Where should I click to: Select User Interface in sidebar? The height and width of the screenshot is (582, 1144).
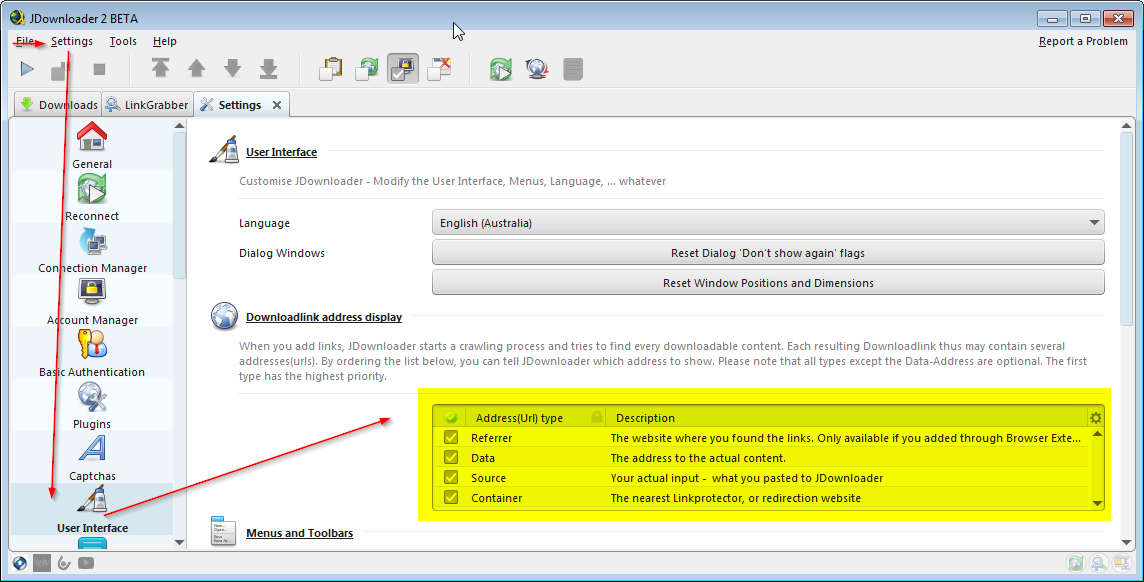92,509
